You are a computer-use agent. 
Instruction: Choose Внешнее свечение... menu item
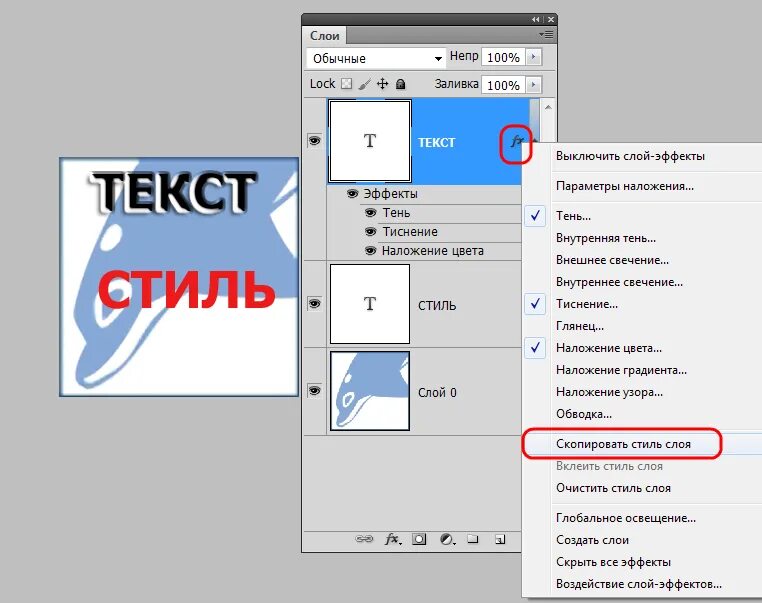point(612,260)
